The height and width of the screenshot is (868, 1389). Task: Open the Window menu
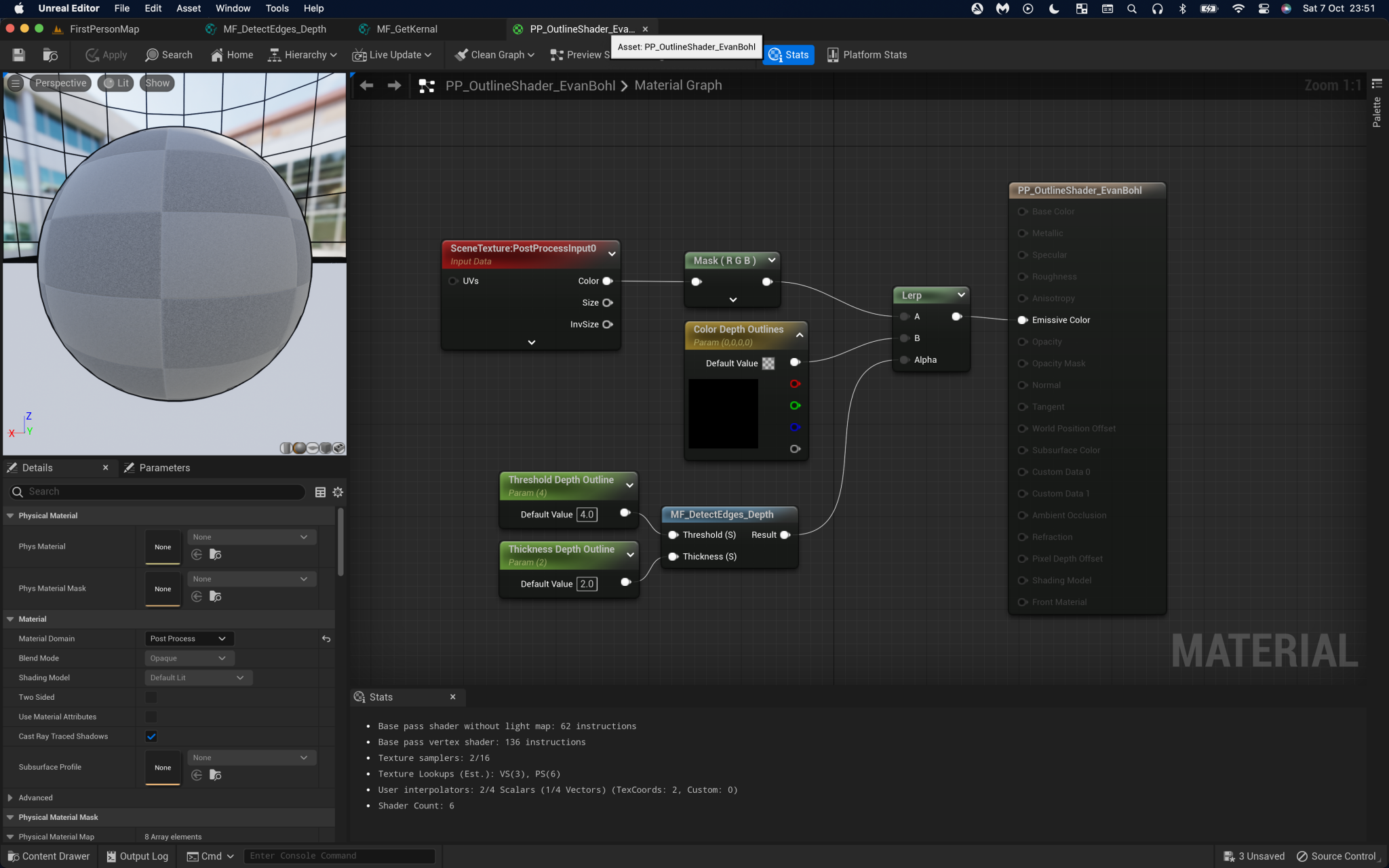pyautogui.click(x=233, y=8)
